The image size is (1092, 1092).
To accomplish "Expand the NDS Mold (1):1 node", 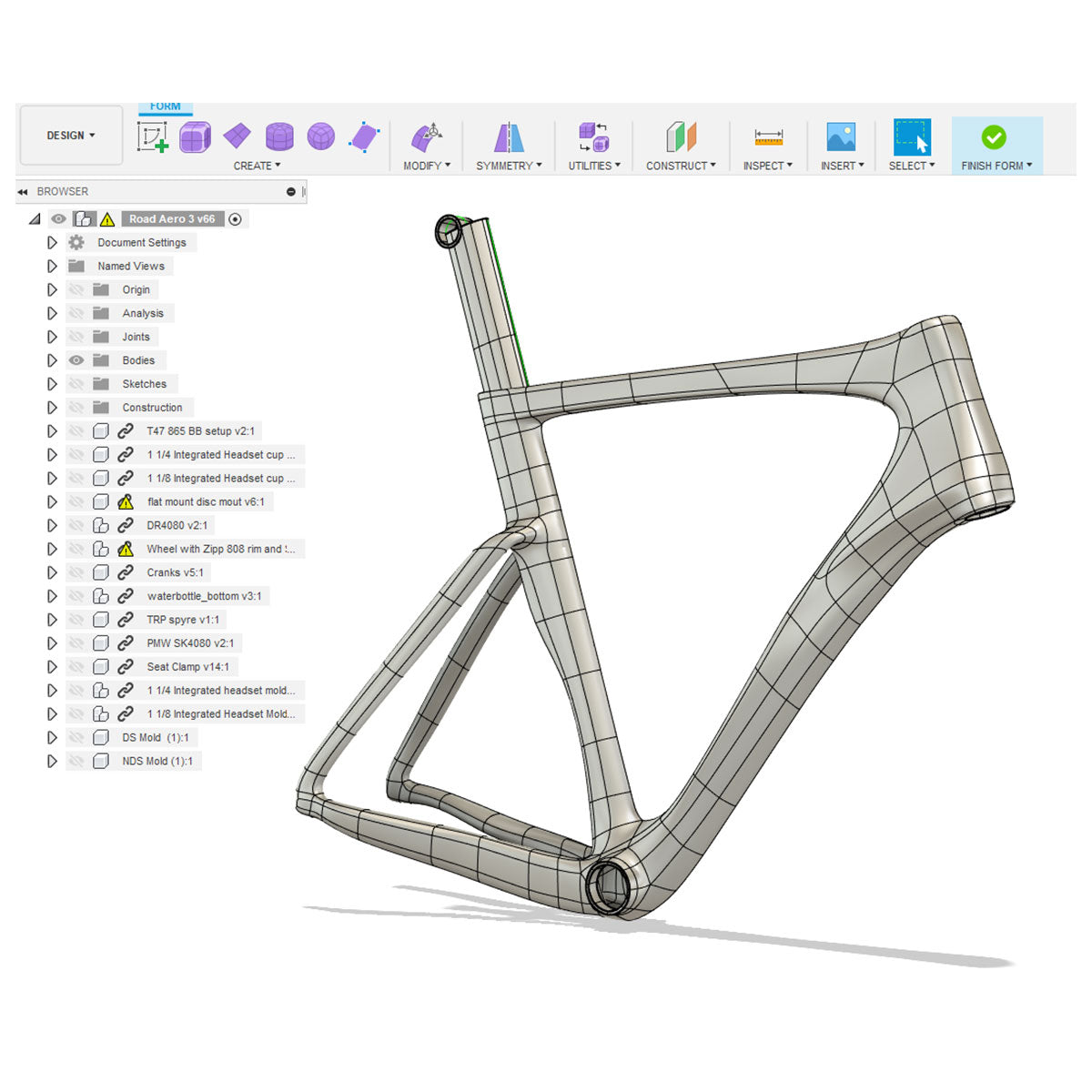I will (52, 762).
